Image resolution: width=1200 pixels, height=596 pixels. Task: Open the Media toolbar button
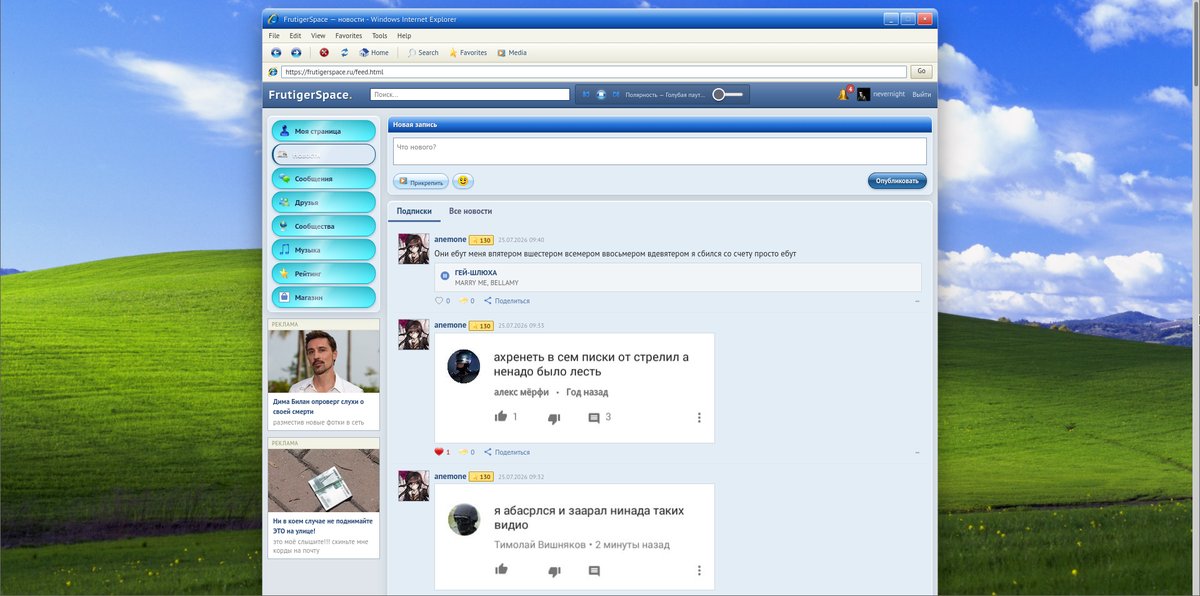[x=512, y=52]
